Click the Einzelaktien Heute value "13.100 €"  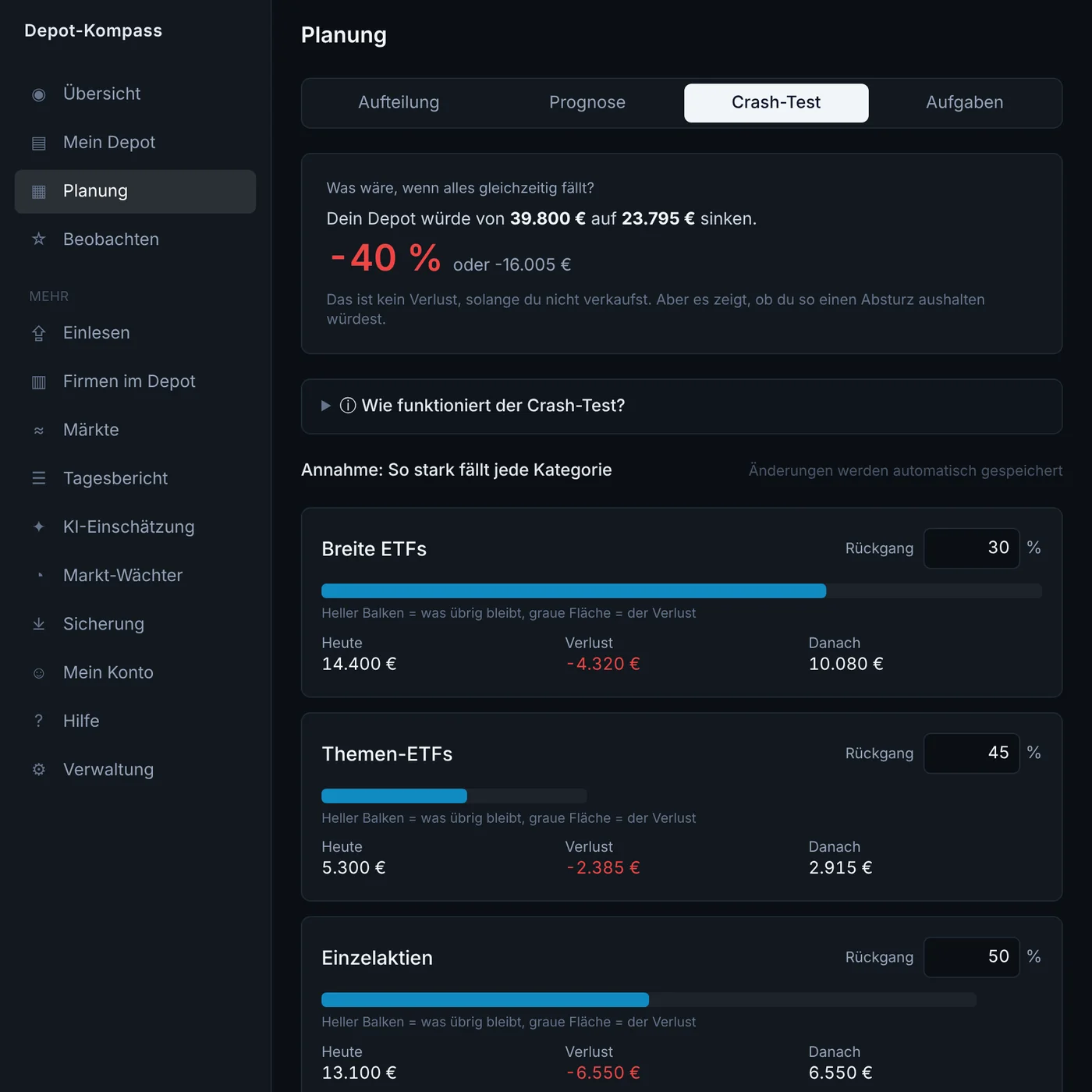pos(359,1072)
